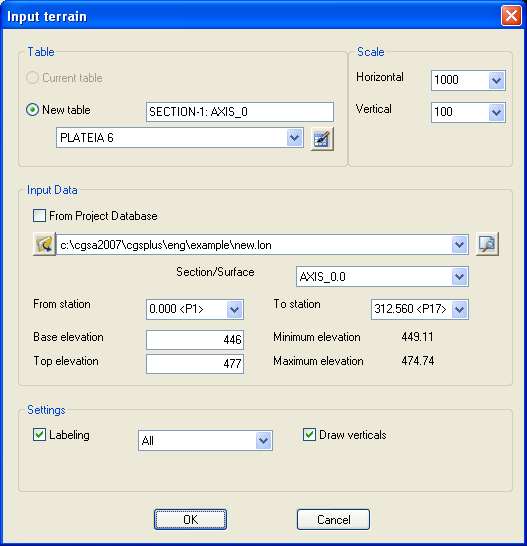Click the OK button
This screenshot has width=527, height=546.
(191, 520)
